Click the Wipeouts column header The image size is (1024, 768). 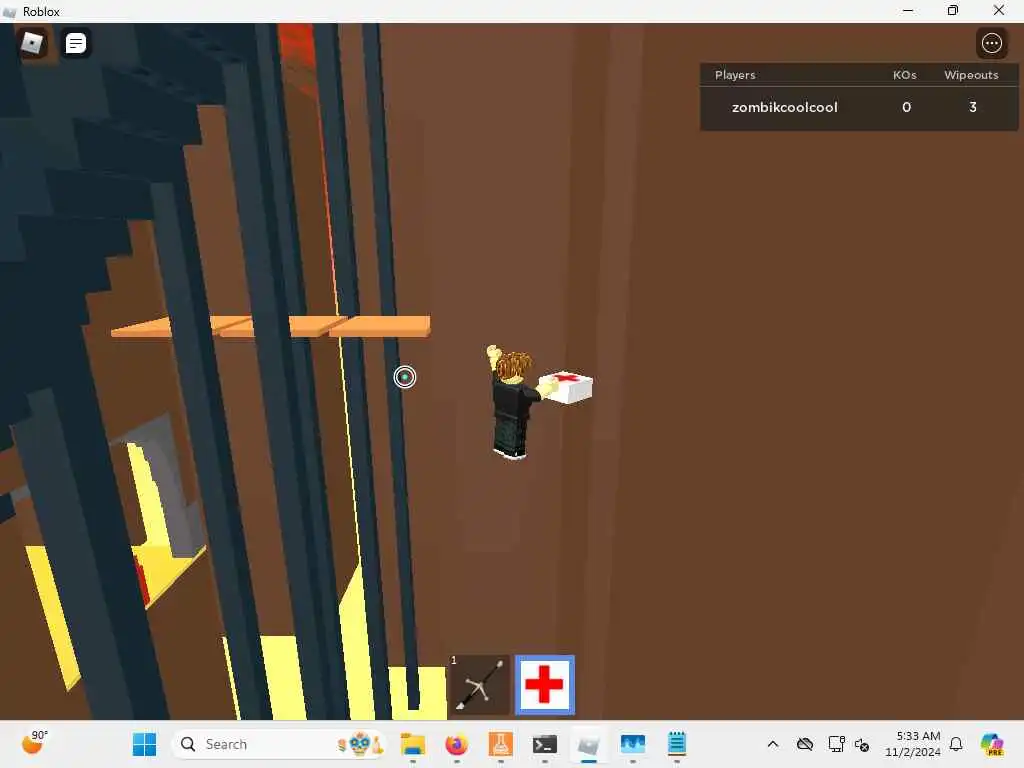point(971,74)
